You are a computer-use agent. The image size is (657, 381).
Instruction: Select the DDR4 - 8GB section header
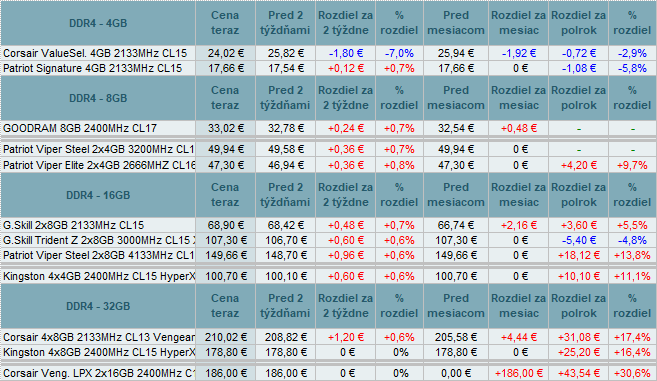(x=98, y=98)
